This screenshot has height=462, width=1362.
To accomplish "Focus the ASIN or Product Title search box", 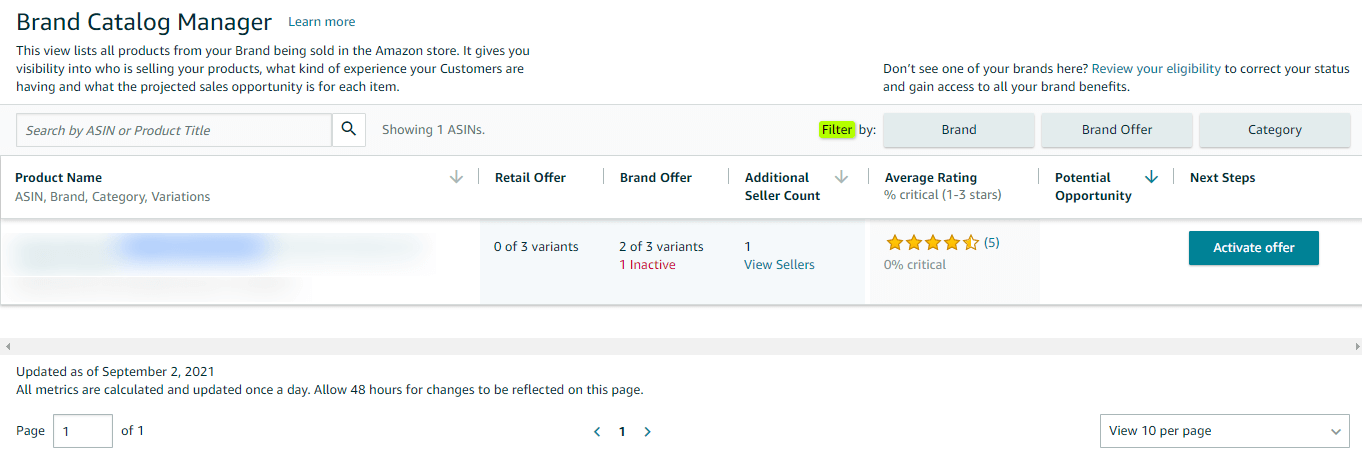I will tap(174, 130).
